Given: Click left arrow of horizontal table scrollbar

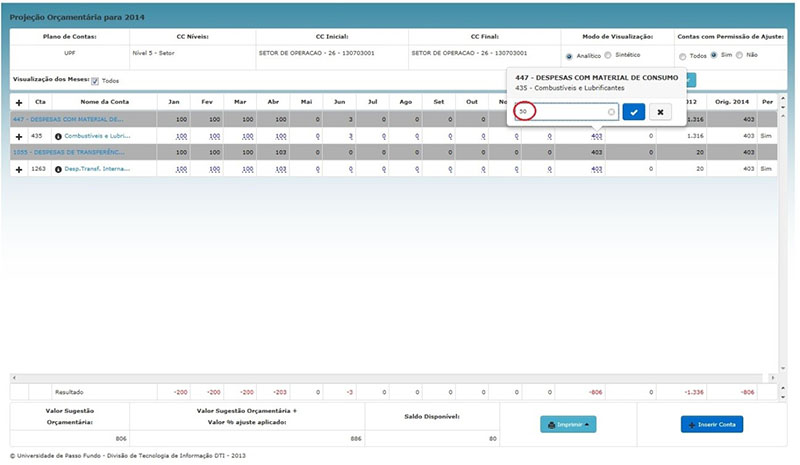Looking at the screenshot, I should tap(14, 378).
